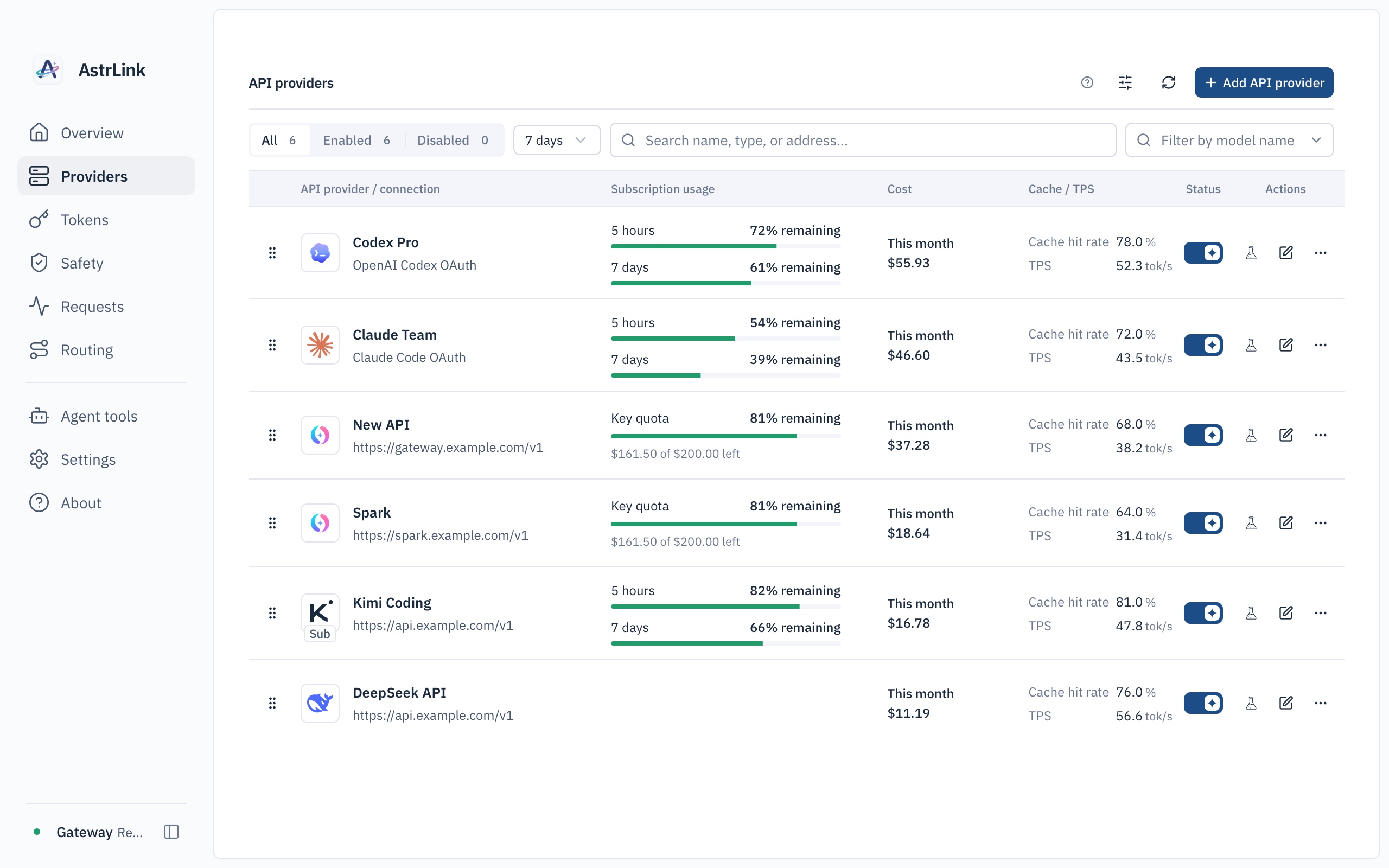Edit the Codex Pro provider
The width and height of the screenshot is (1389, 868).
[x=1286, y=253]
